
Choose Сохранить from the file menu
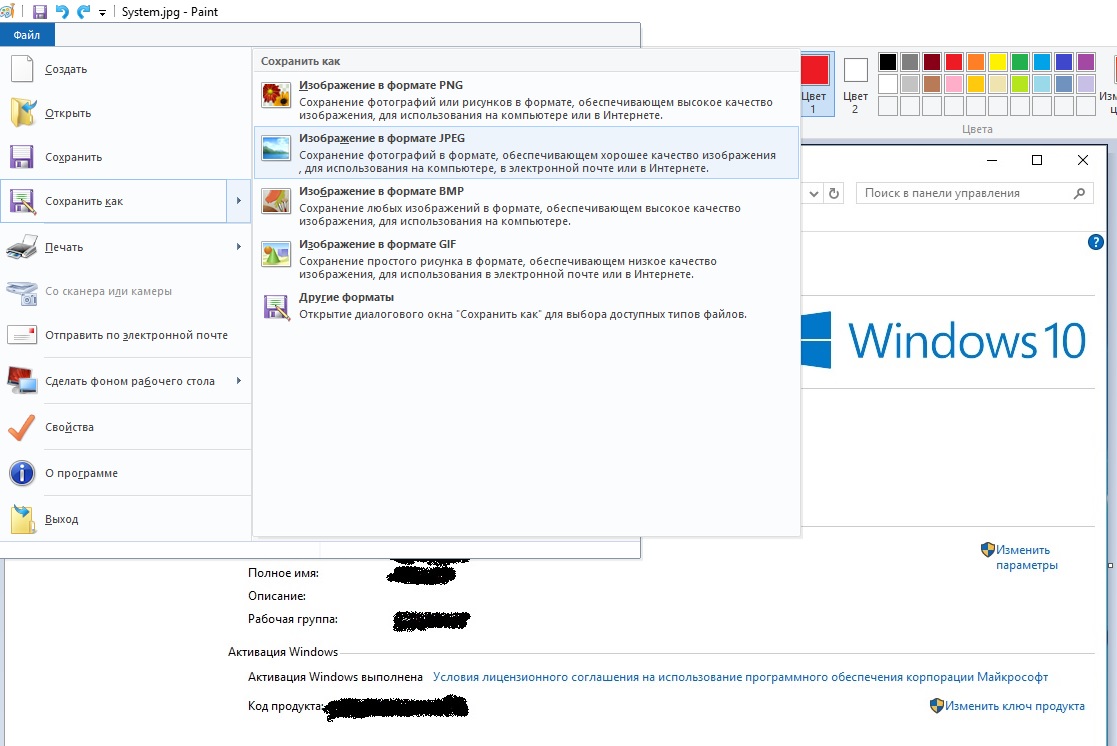125,157
